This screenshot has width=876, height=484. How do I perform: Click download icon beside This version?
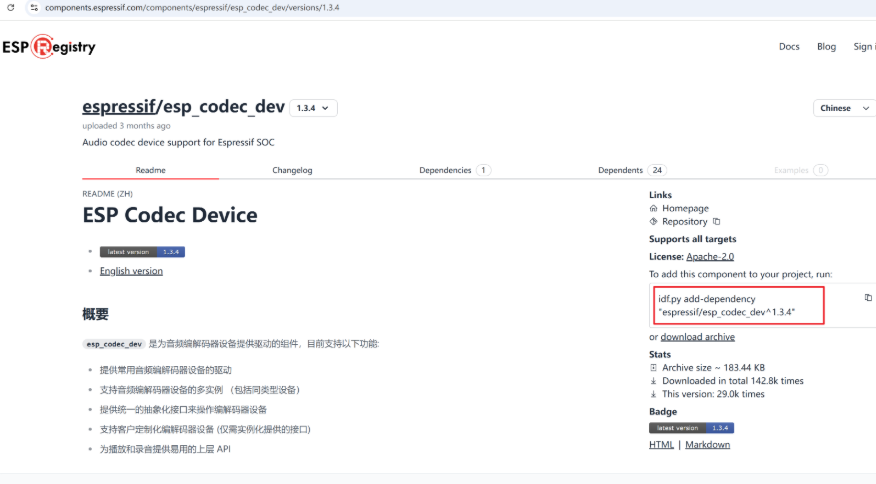pos(653,395)
